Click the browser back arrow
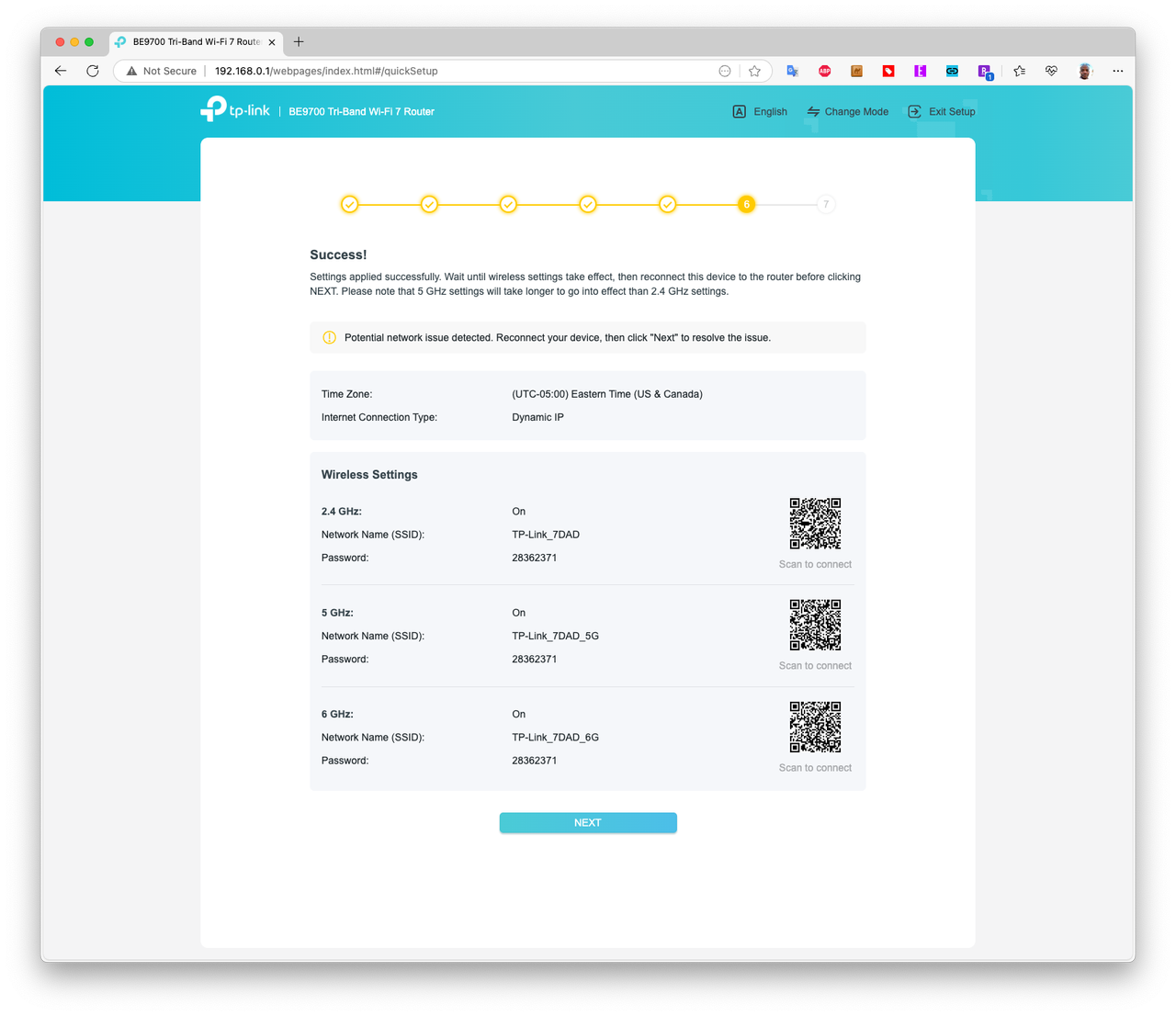The width and height of the screenshot is (1176, 1016). pos(61,71)
